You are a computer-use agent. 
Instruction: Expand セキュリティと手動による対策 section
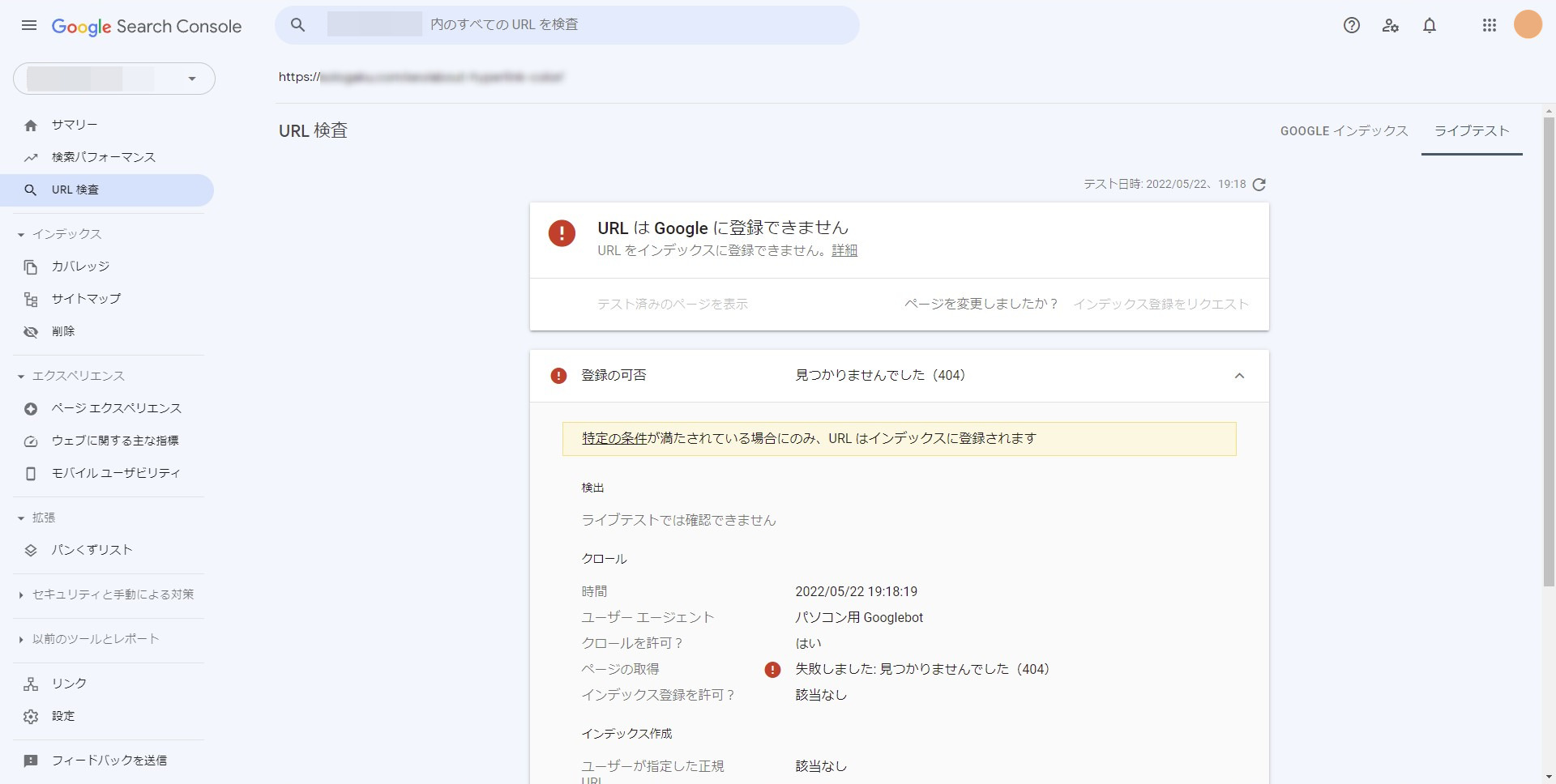click(x=113, y=594)
